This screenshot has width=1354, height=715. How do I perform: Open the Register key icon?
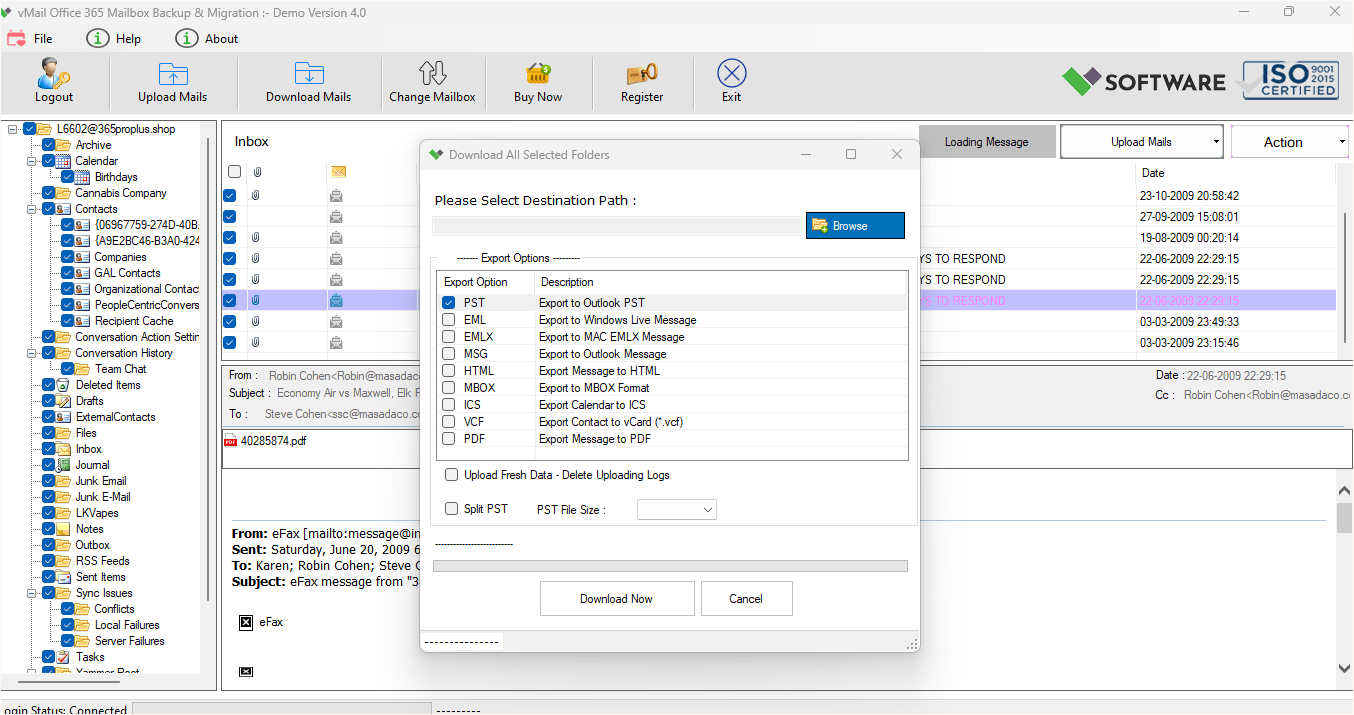click(642, 74)
